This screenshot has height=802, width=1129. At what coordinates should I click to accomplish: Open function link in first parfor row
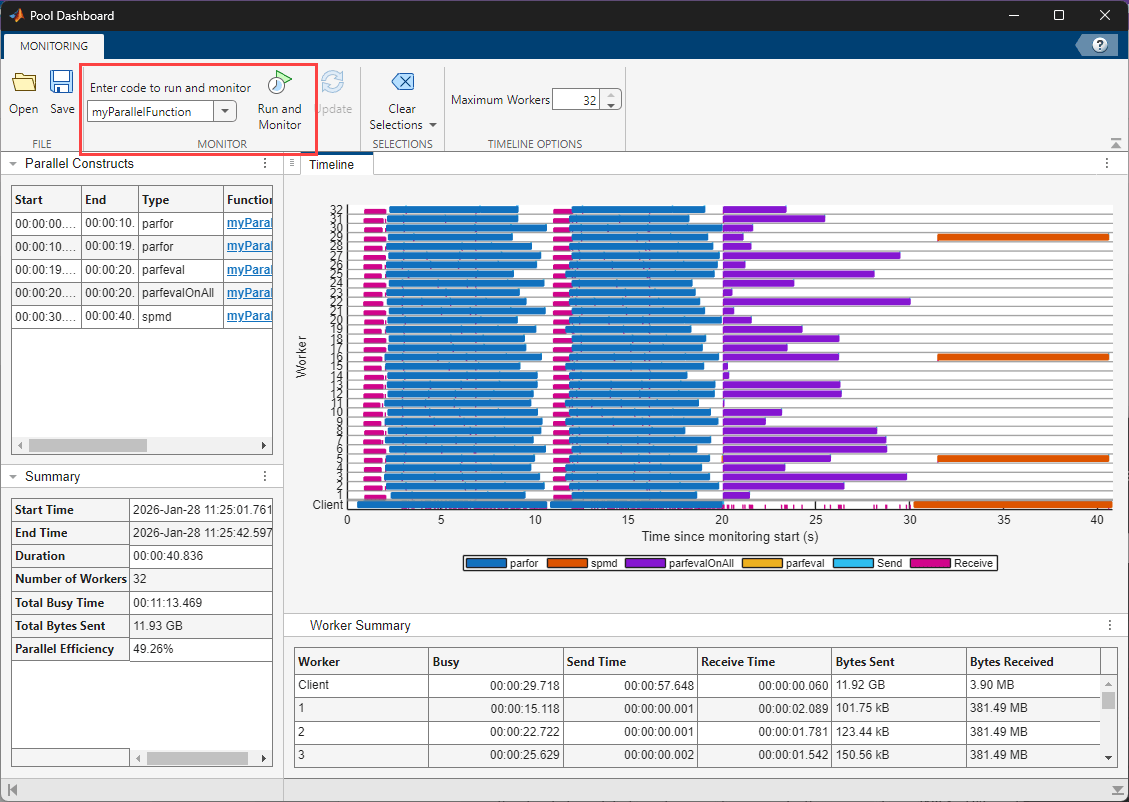coord(249,223)
